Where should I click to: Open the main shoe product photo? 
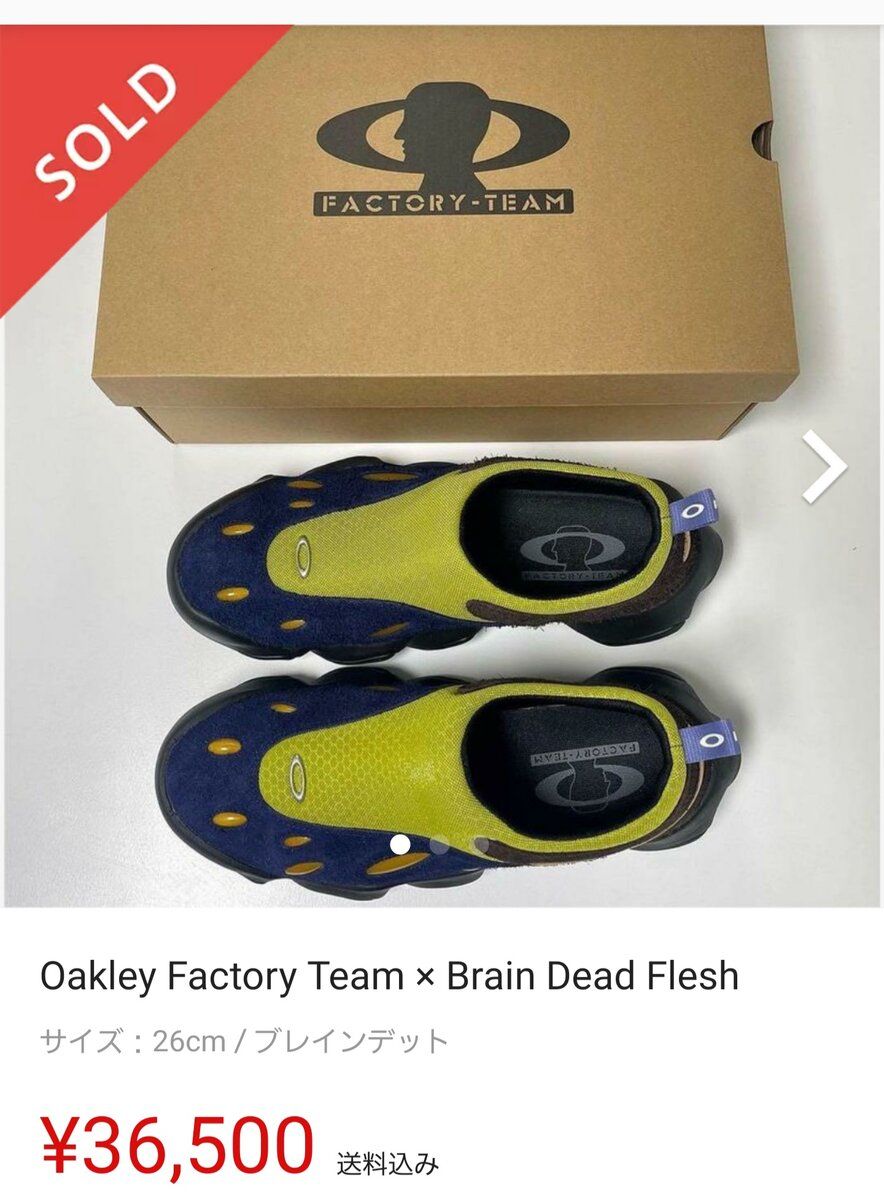442,466
